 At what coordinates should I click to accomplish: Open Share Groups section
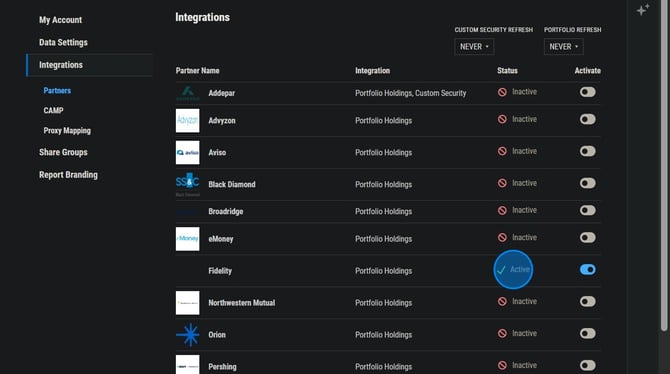(63, 152)
